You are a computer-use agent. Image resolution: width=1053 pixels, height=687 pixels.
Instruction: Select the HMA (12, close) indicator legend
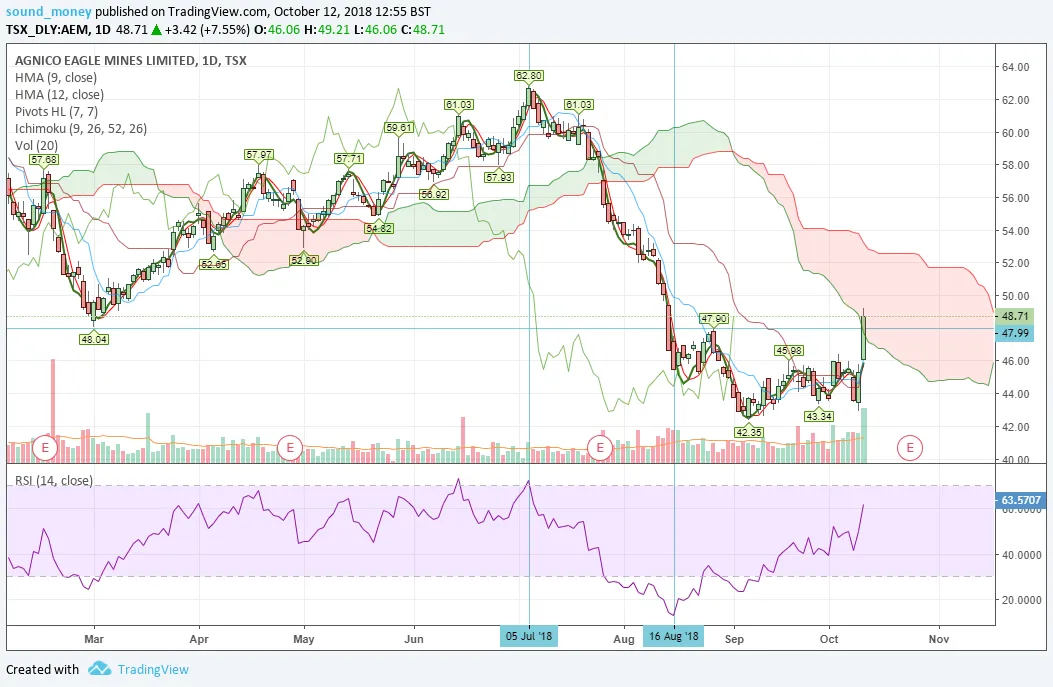pyautogui.click(x=59, y=95)
